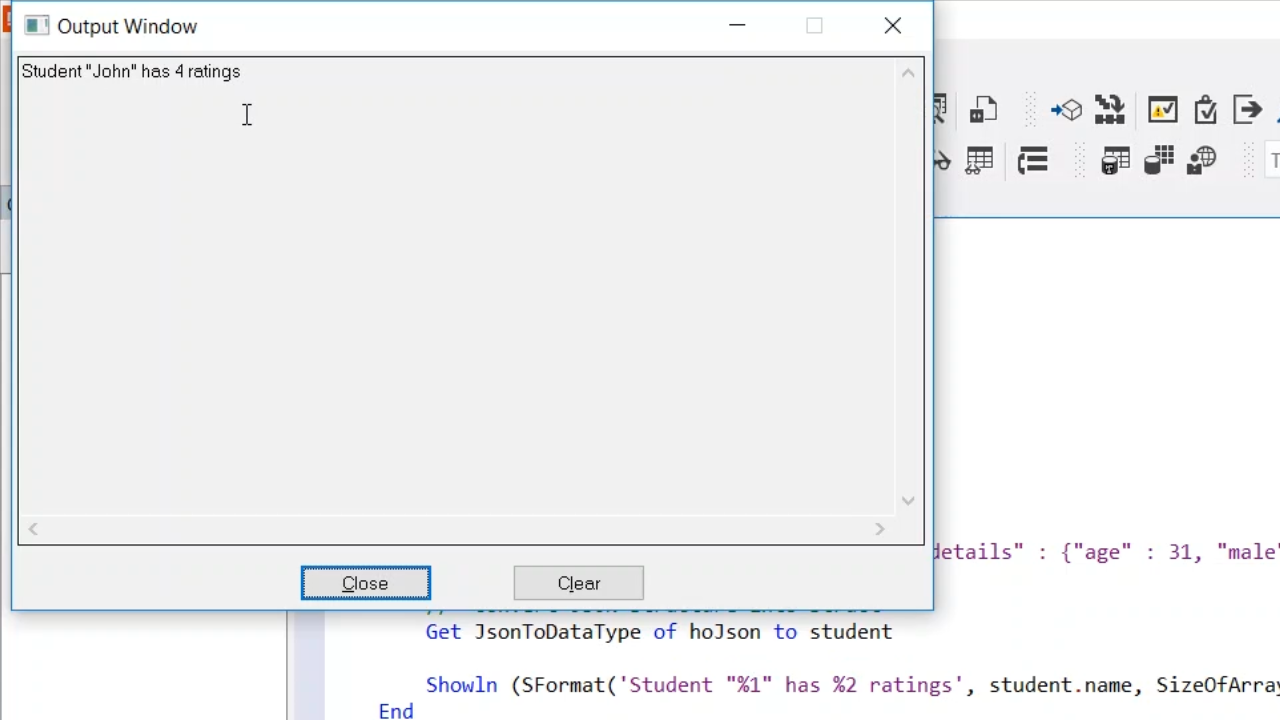
Task: Click the output horizontal scrollbar left arrow
Action: point(33,529)
